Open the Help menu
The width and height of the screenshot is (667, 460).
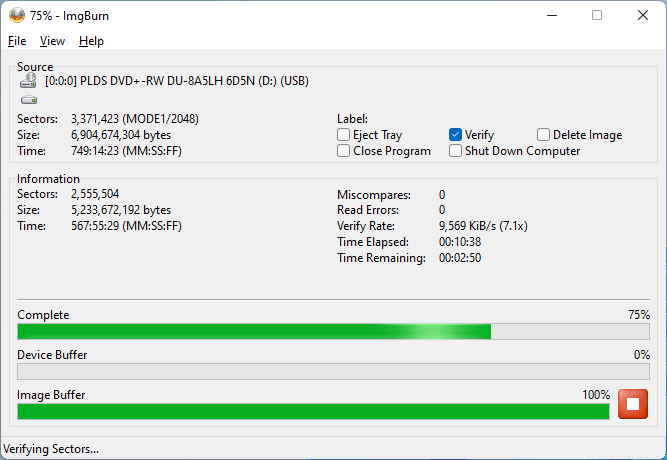91,41
